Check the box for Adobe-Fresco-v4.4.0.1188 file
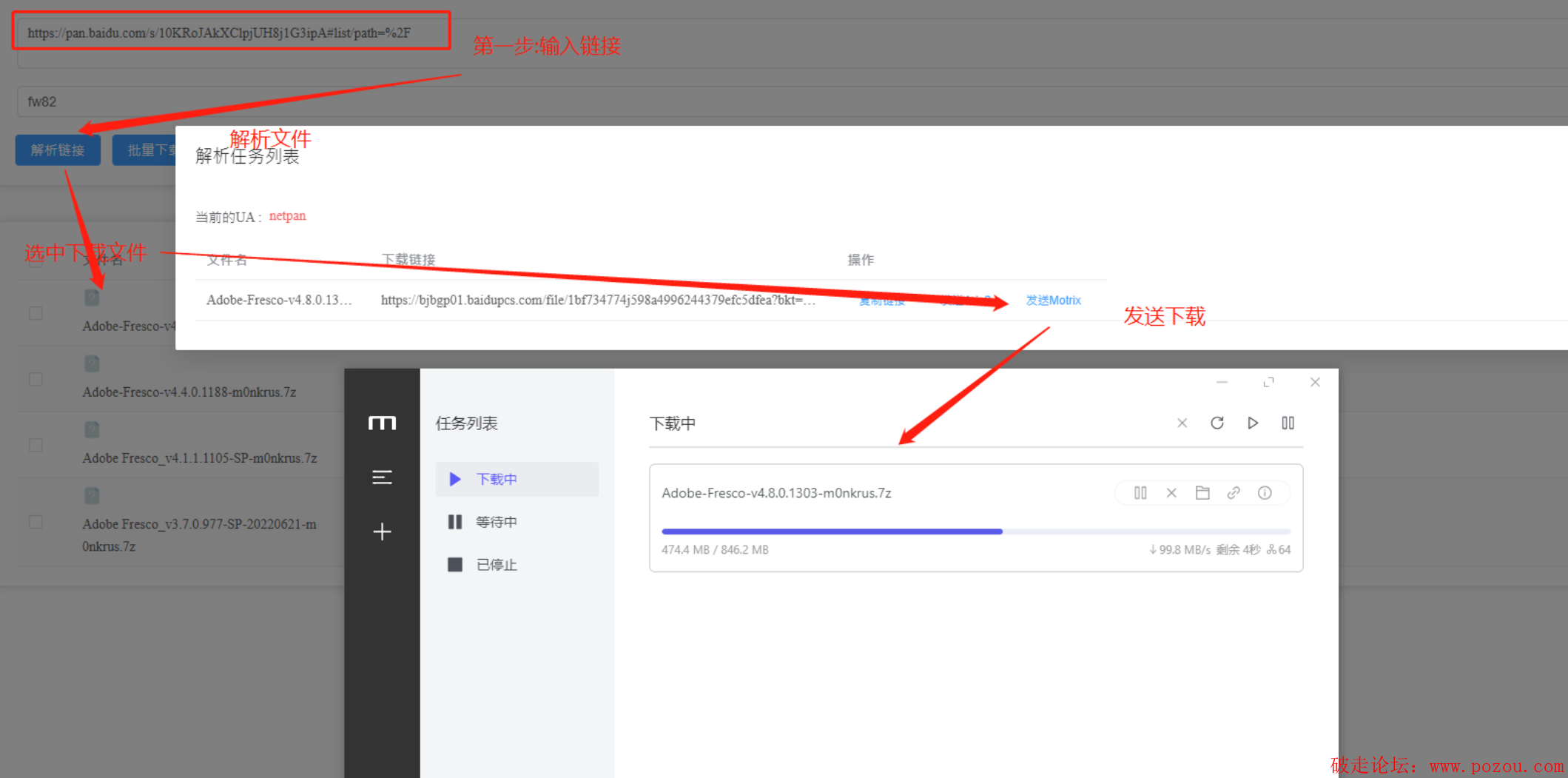The image size is (1568, 778). (x=36, y=379)
